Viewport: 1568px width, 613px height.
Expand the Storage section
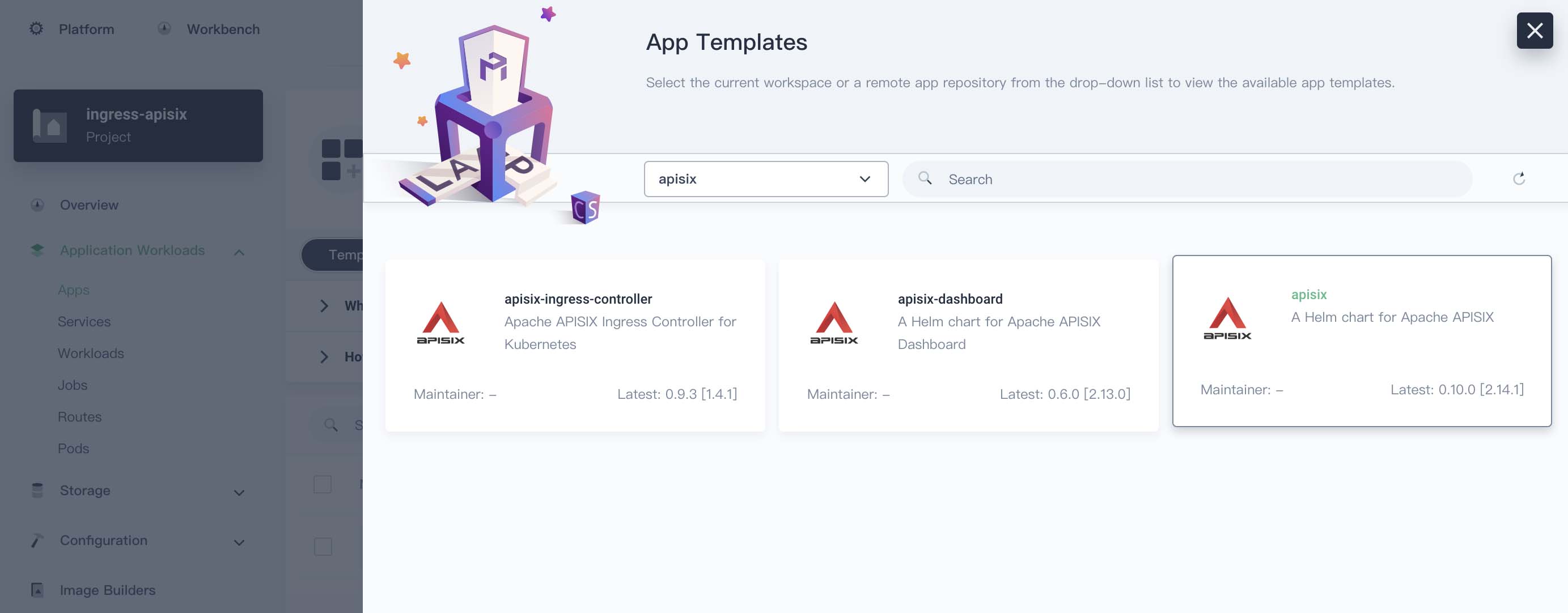[239, 492]
